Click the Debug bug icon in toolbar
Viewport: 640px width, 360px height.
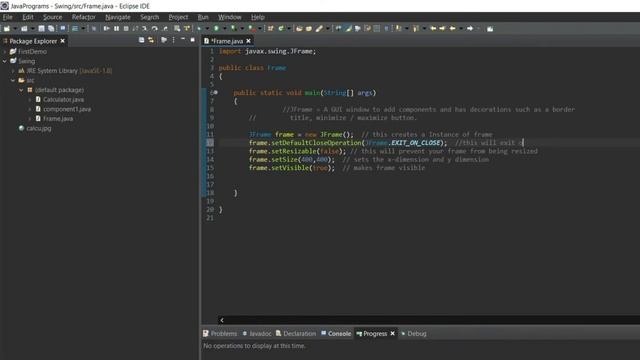coord(199,29)
